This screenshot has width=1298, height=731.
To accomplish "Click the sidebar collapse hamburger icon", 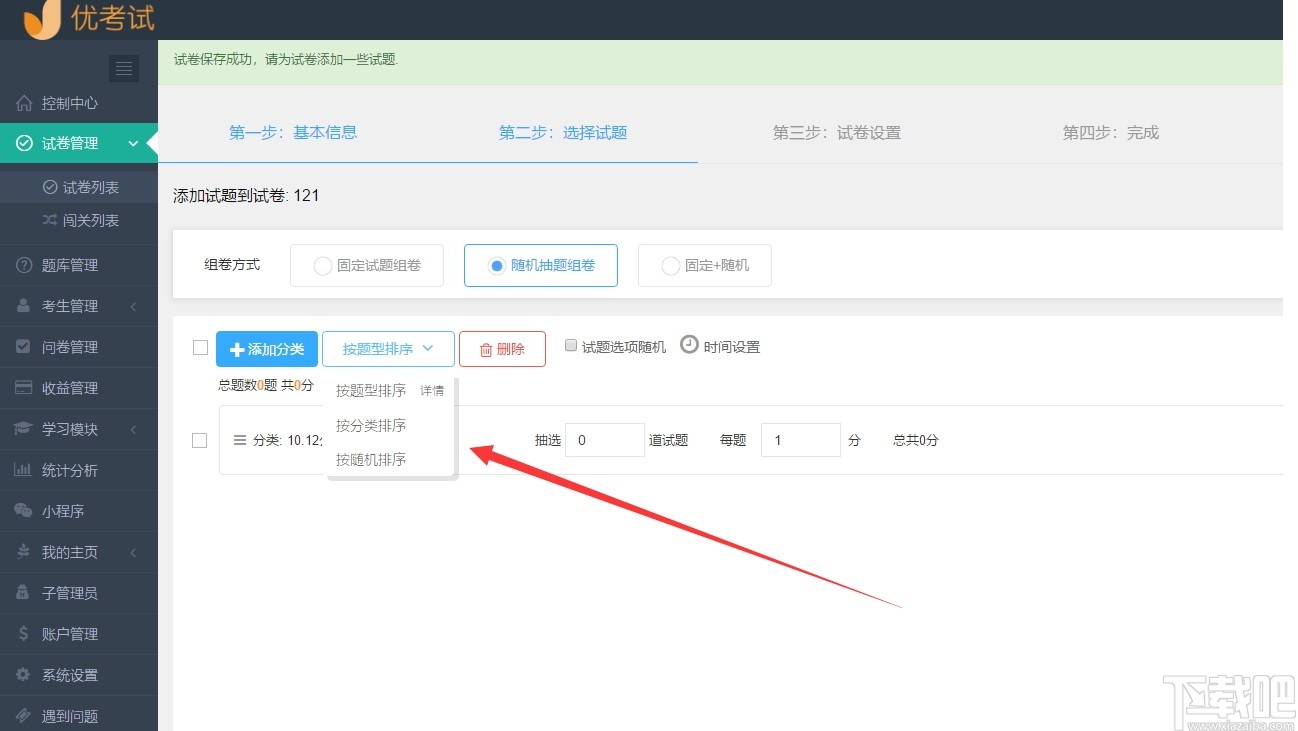I will (x=124, y=68).
